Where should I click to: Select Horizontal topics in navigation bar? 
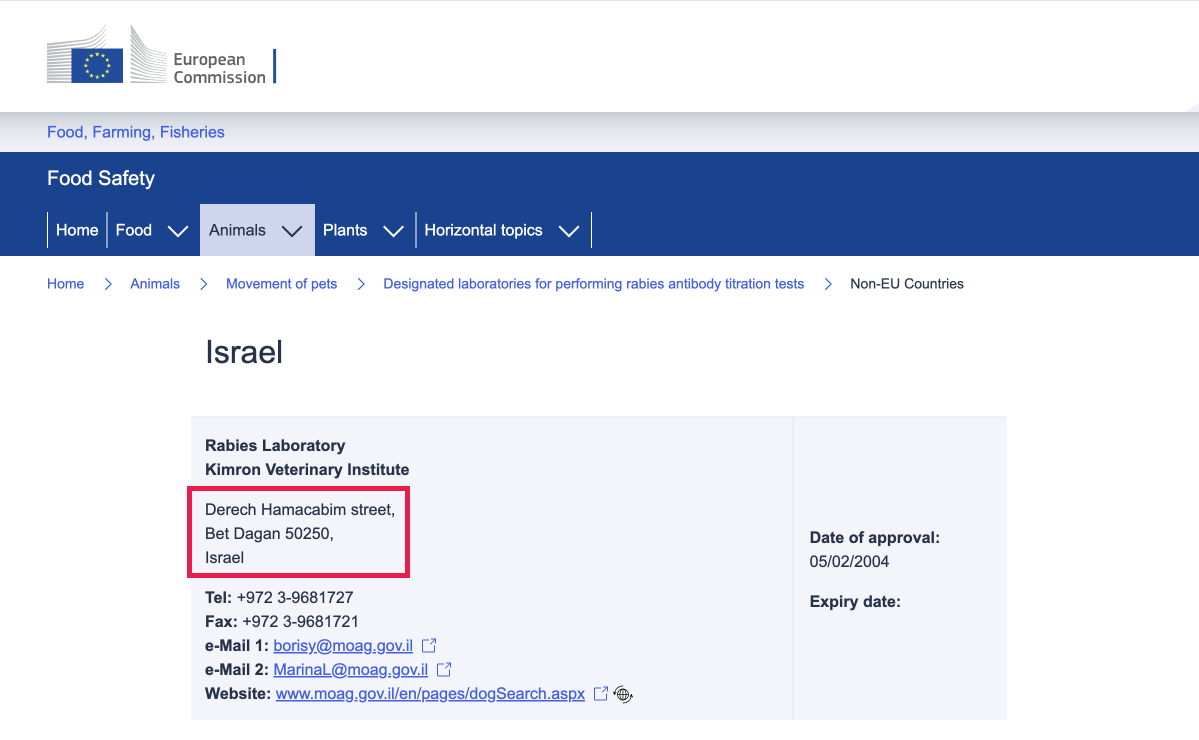click(483, 230)
